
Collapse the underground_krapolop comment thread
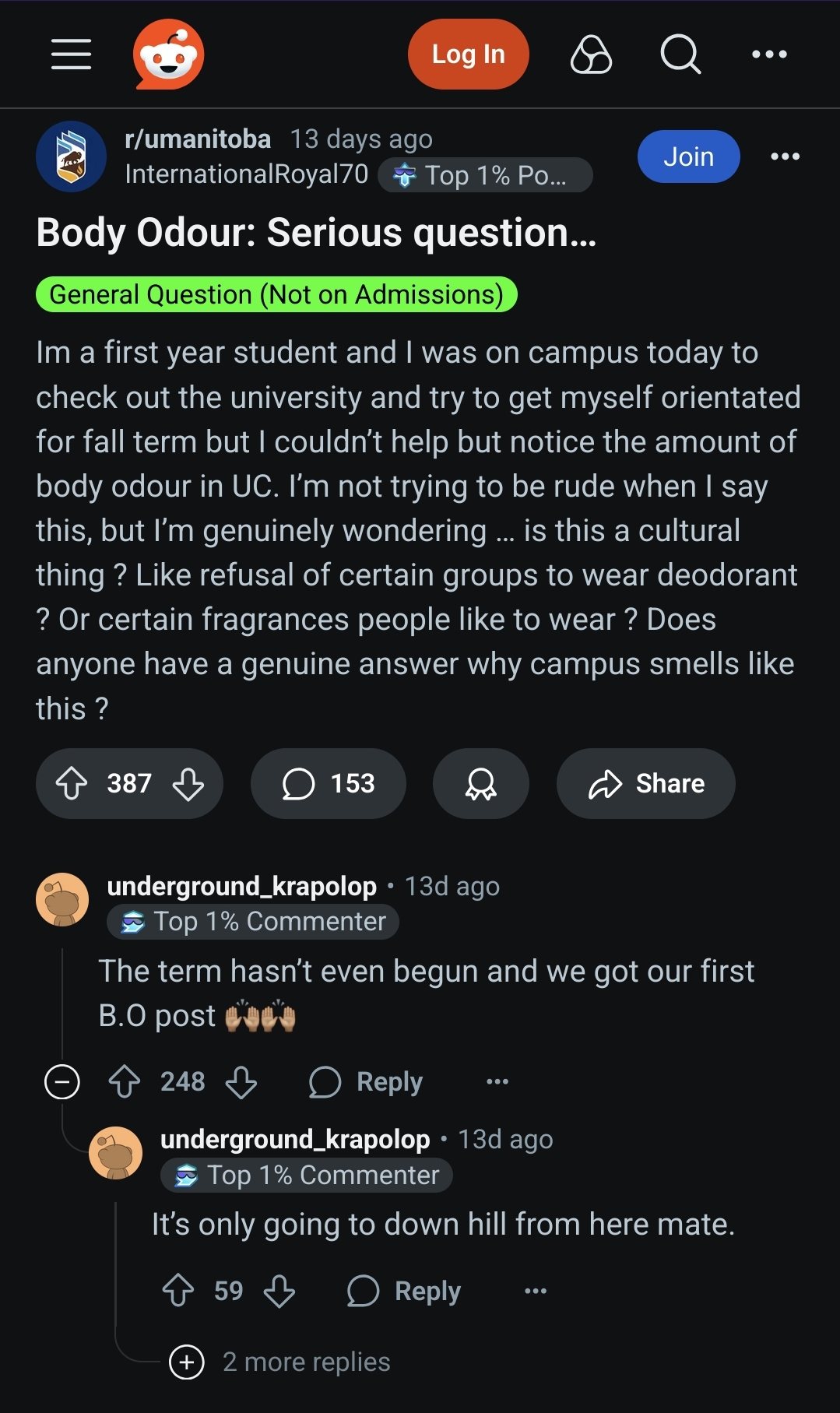point(62,1081)
